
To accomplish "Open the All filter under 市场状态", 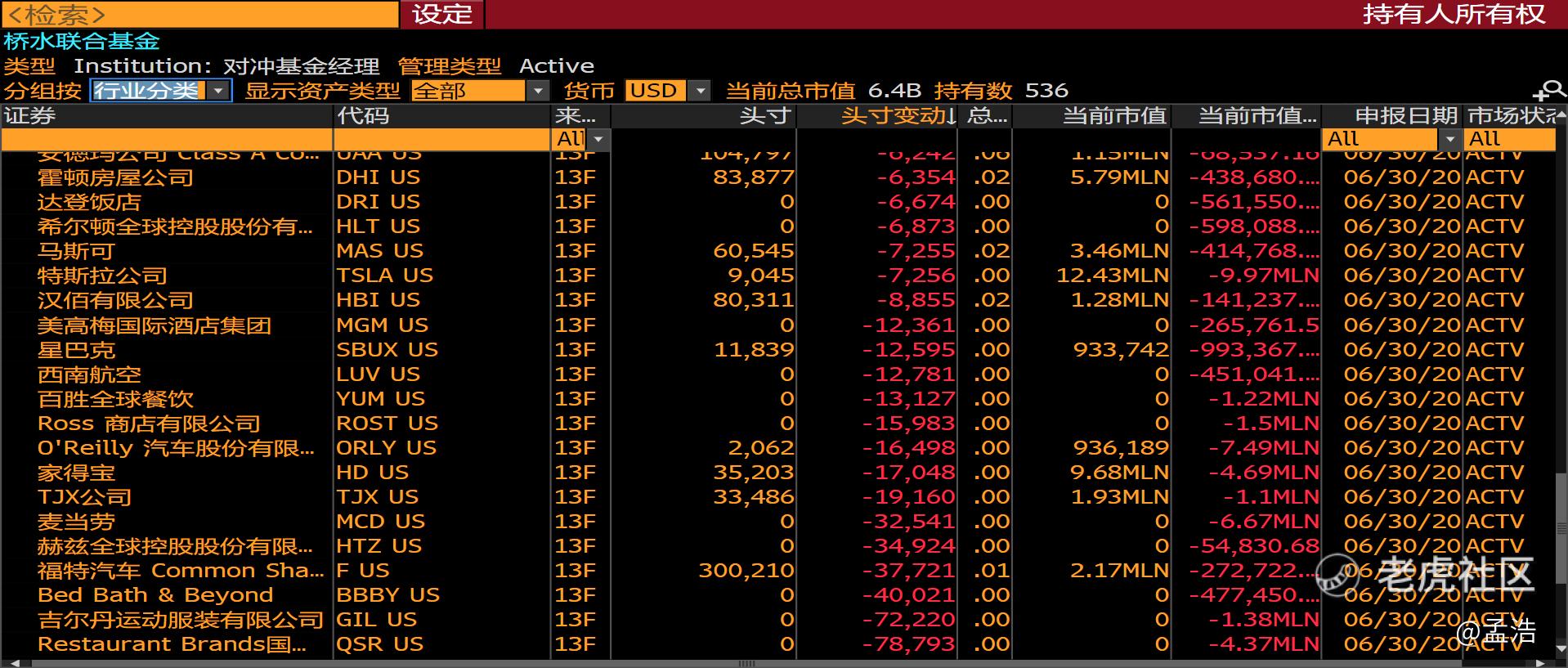I will [1510, 139].
